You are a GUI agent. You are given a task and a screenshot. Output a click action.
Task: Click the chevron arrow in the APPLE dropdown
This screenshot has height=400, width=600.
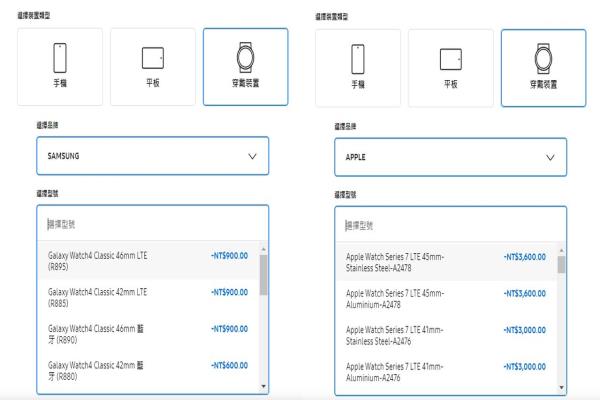(550, 157)
